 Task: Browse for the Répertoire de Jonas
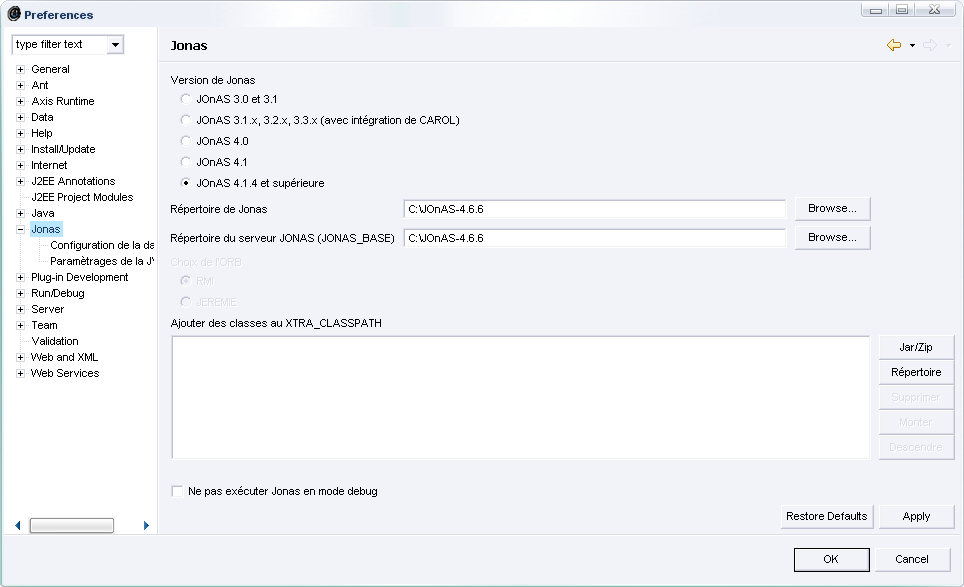click(x=832, y=208)
